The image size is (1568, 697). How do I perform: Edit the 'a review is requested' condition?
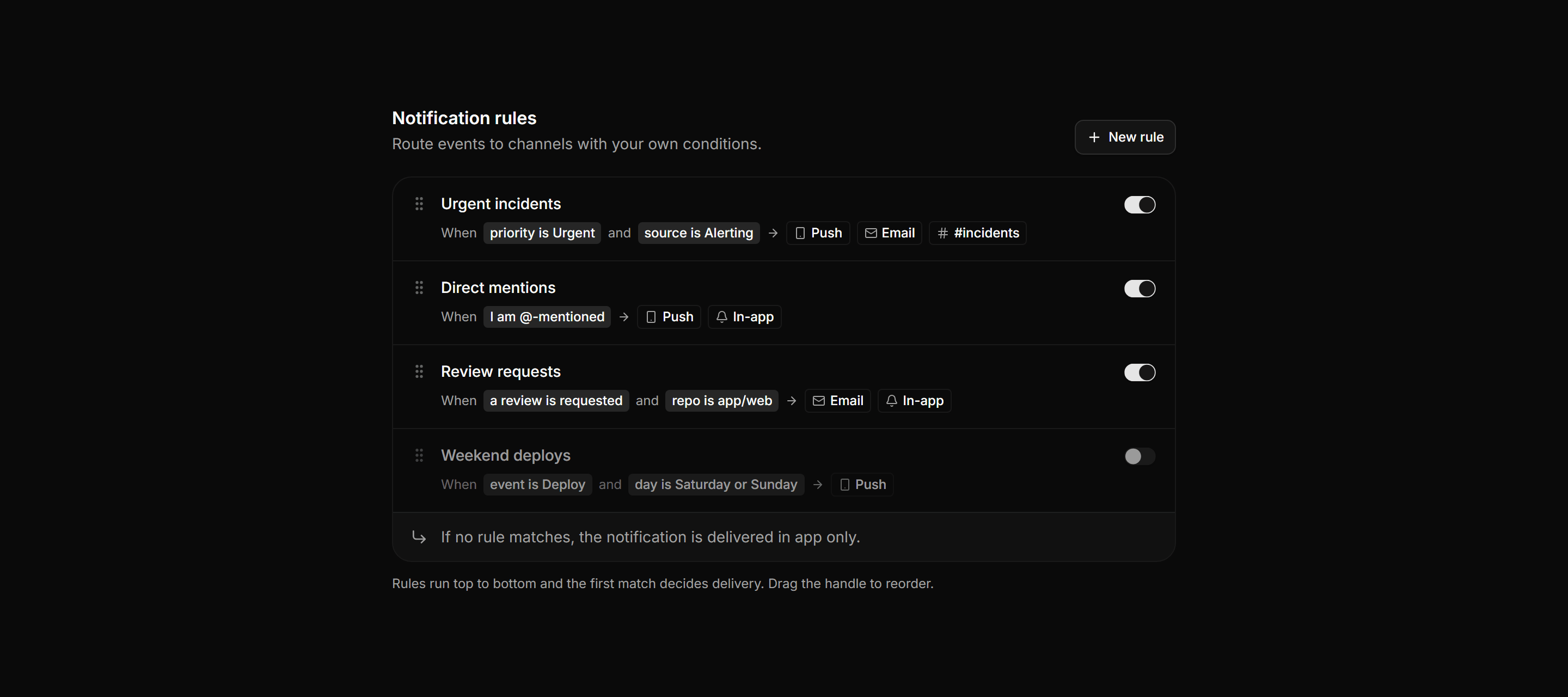(x=556, y=401)
